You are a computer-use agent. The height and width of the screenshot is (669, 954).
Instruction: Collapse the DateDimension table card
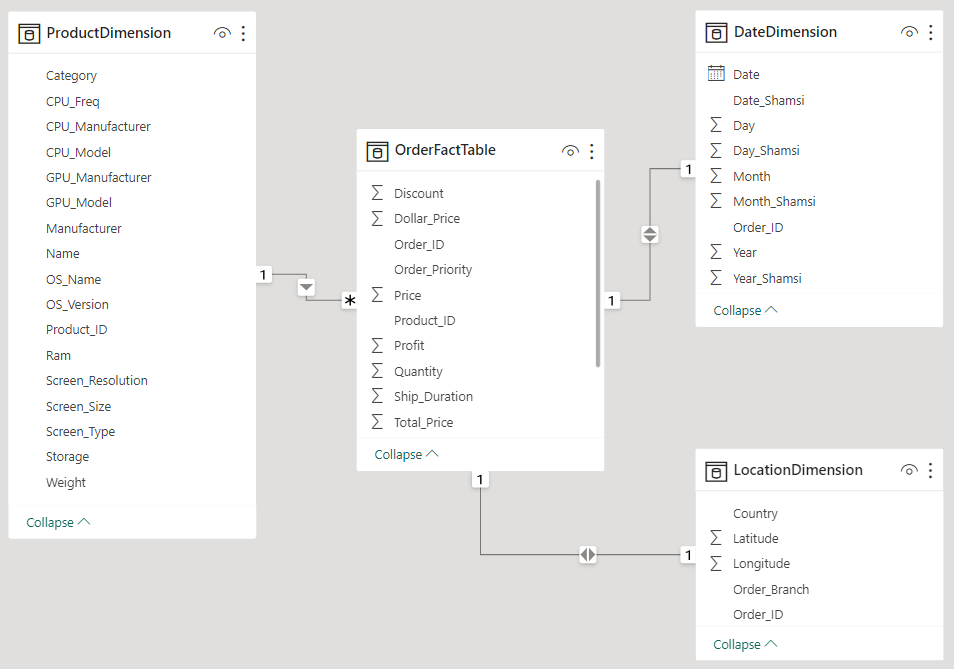pyautogui.click(x=745, y=310)
